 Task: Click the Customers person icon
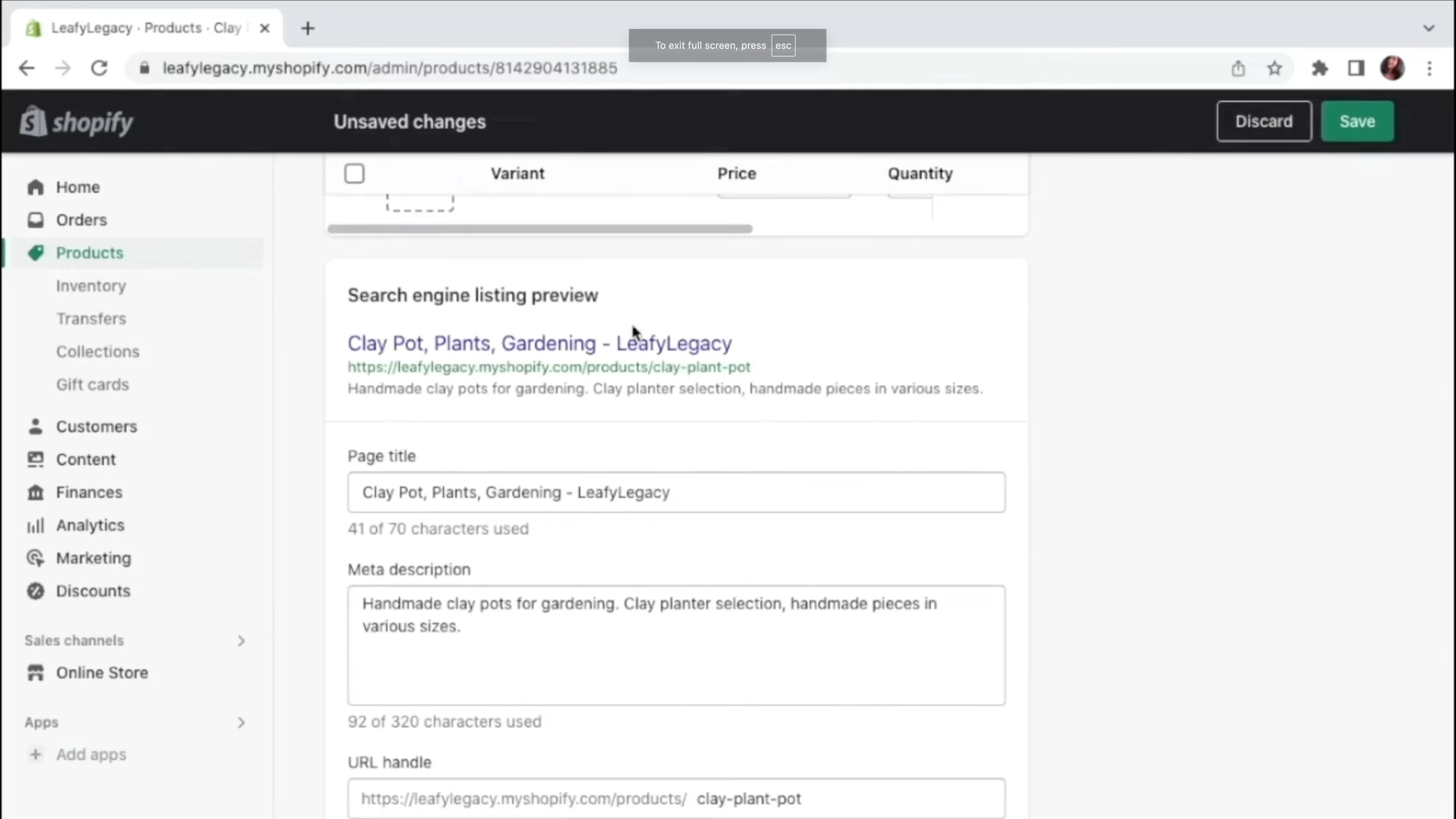click(35, 427)
